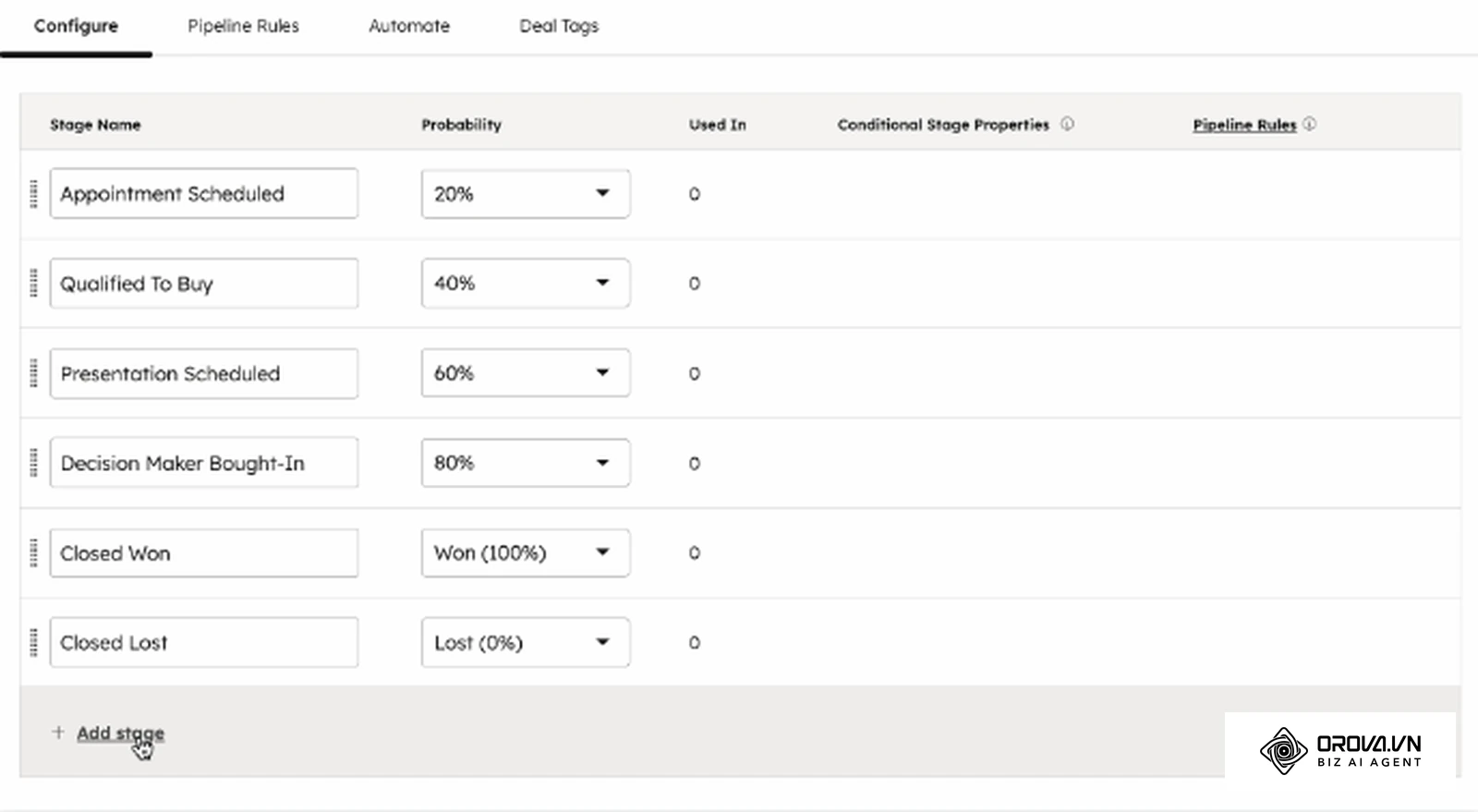Edit the Qualified To Buy stage name field
1478x812 pixels.
[x=204, y=284]
